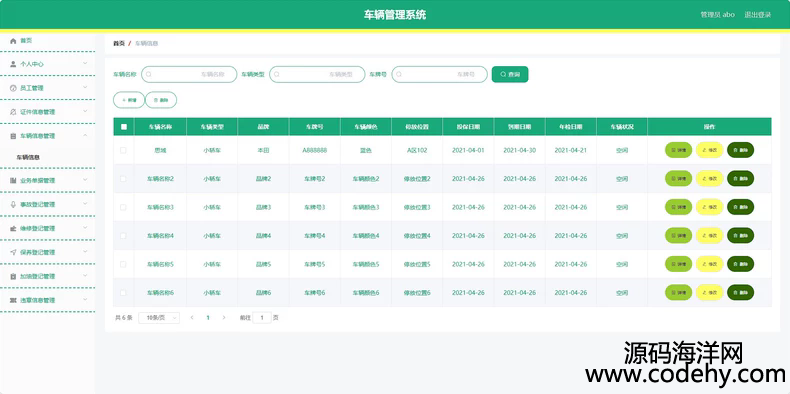Click the 业务单据管理 chart icon
This screenshot has height=394, width=790.
tap(14, 180)
